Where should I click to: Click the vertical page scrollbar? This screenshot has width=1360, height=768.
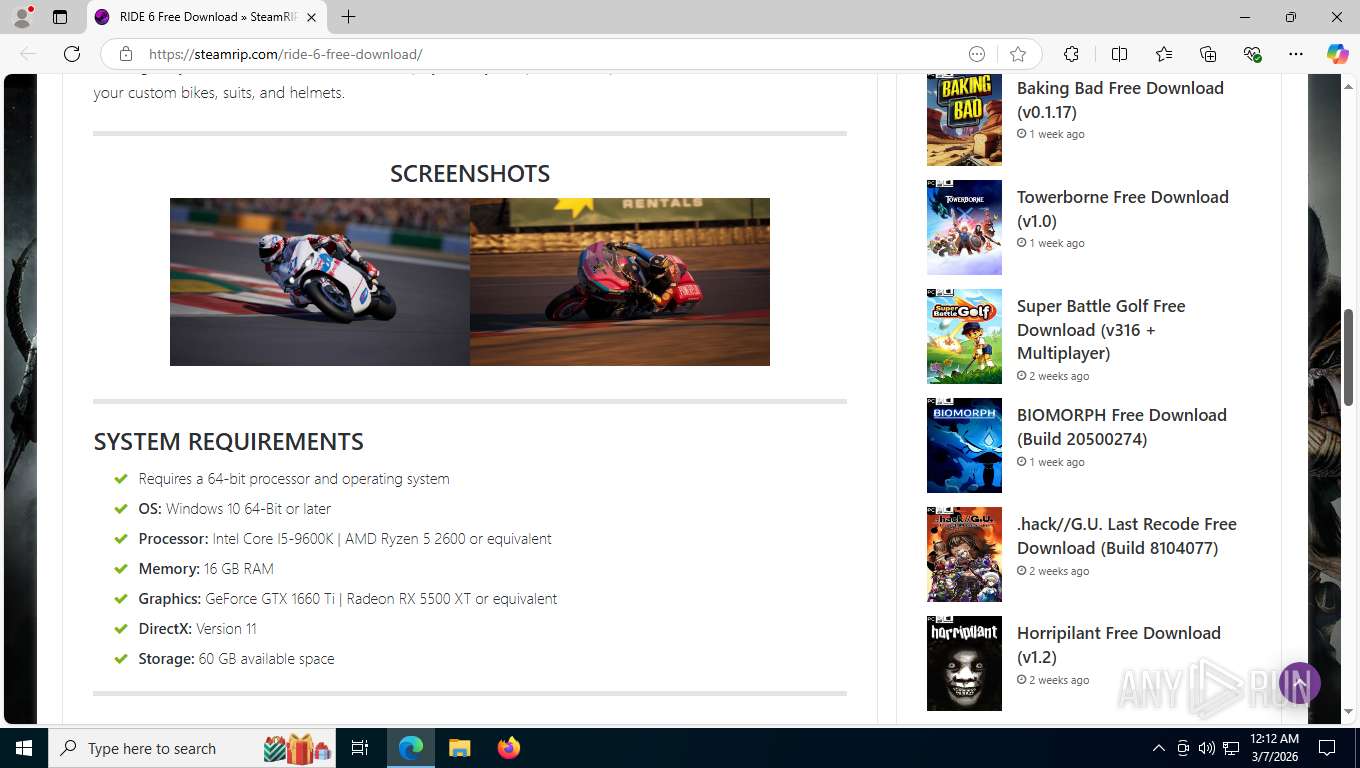(x=1349, y=356)
